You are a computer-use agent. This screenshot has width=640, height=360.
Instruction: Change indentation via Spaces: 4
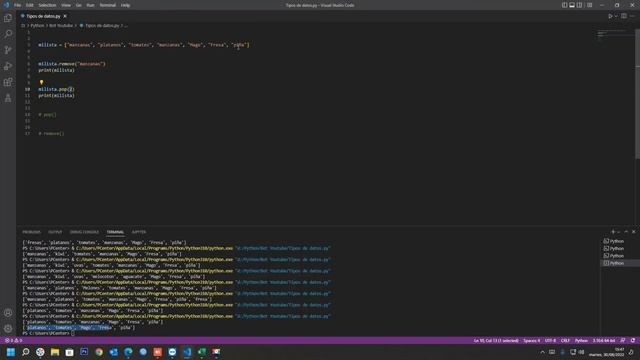531,340
